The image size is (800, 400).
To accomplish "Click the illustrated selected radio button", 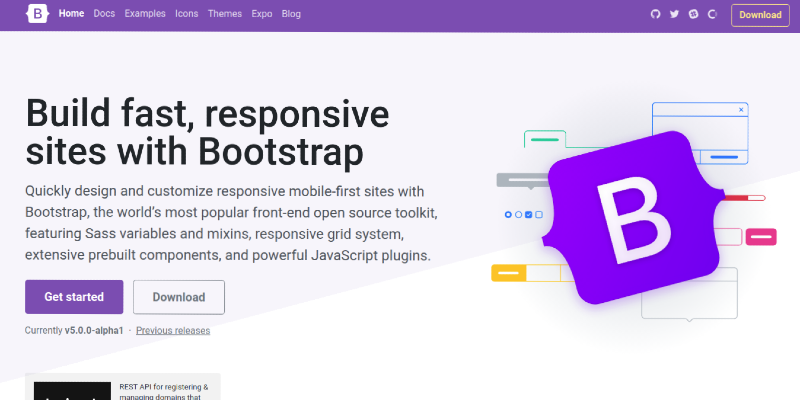I will point(508,214).
